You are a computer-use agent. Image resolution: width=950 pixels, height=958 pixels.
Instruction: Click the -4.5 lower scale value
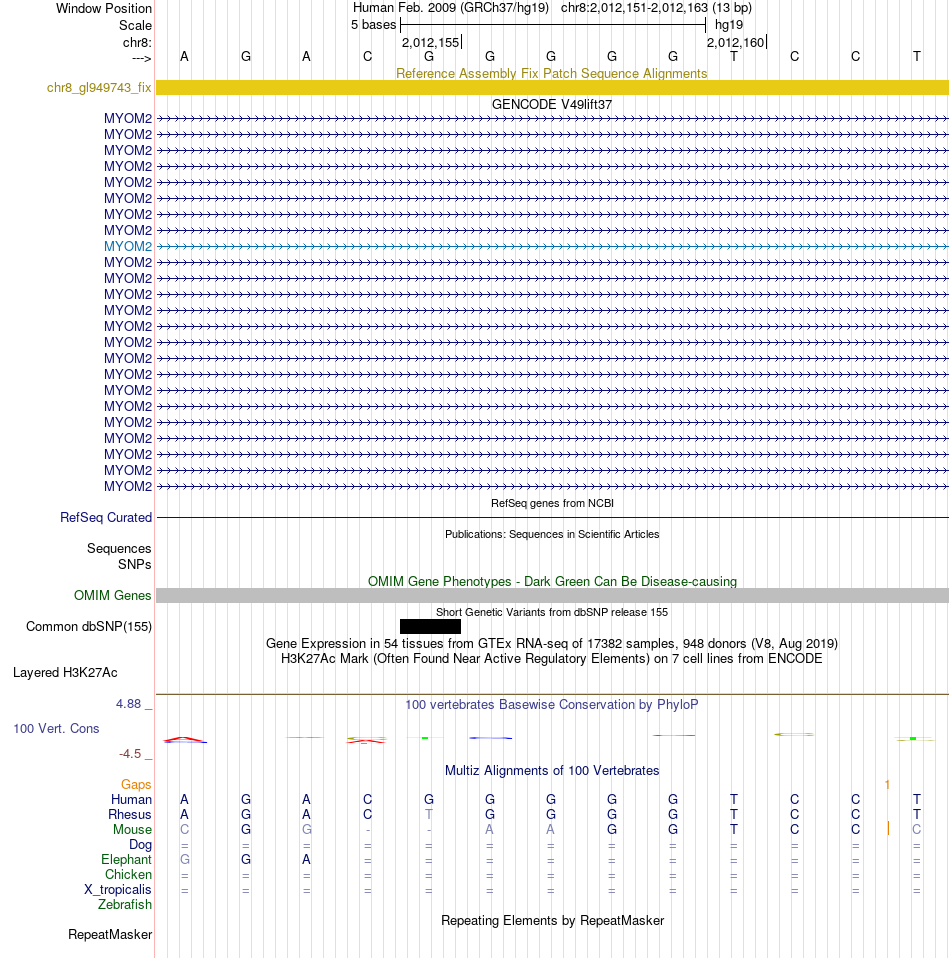point(130,754)
